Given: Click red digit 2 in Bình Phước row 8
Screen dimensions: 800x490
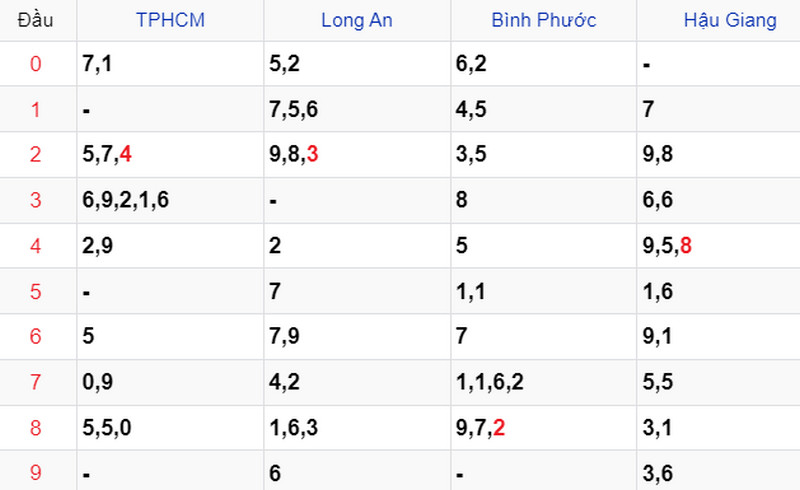Looking at the screenshot, I should click(499, 427).
